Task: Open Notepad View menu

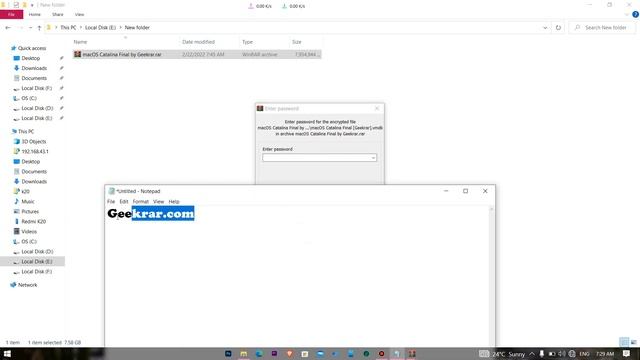Action: pos(158,202)
